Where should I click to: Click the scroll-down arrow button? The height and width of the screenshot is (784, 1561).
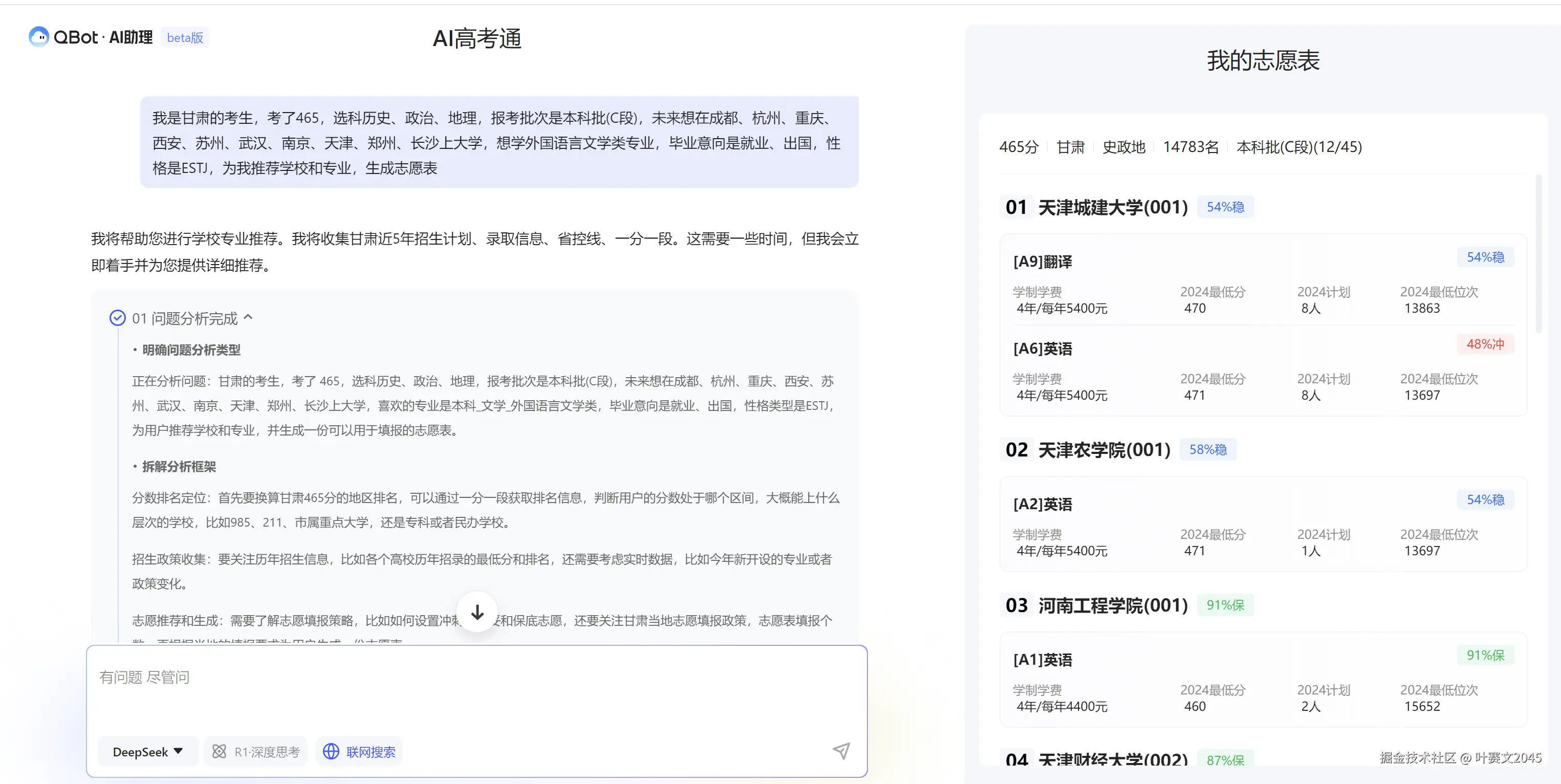point(477,612)
